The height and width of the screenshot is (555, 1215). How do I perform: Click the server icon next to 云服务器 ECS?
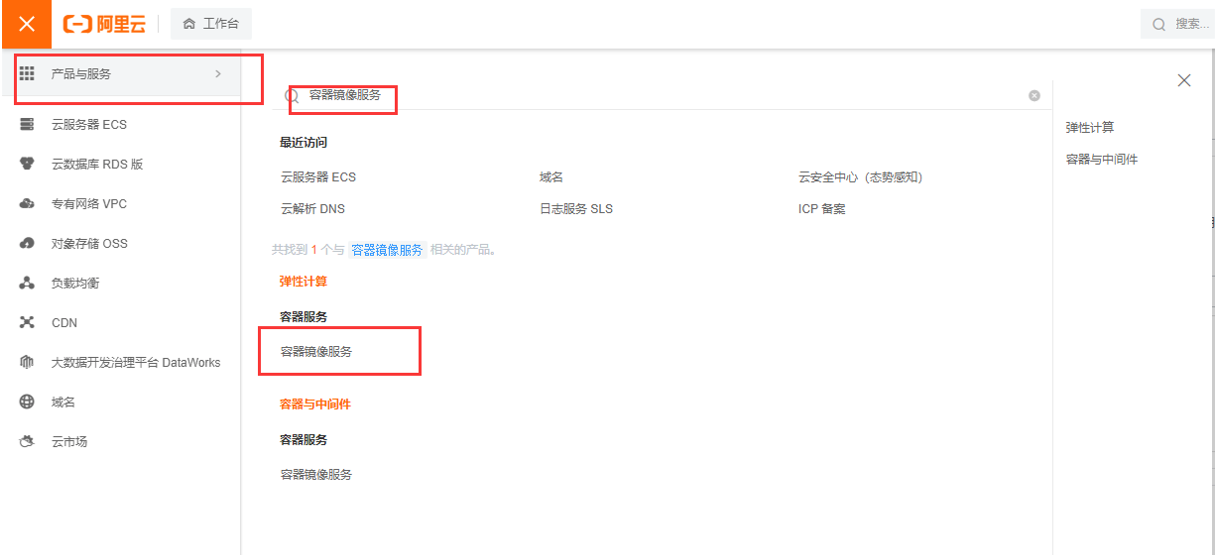click(x=27, y=125)
